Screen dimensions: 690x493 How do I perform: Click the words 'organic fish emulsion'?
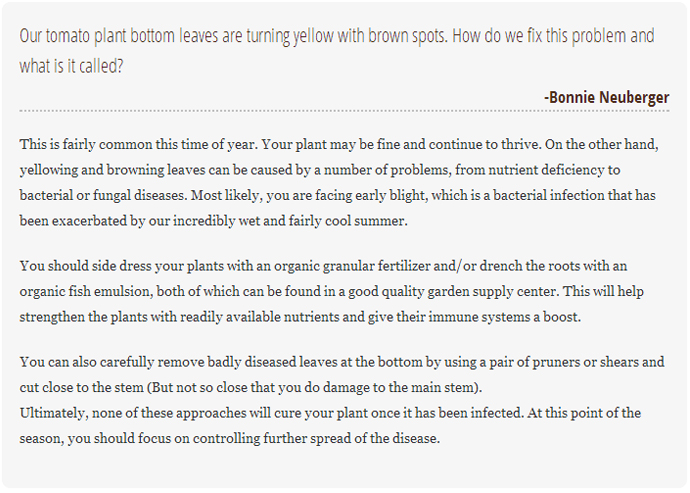pos(86,291)
